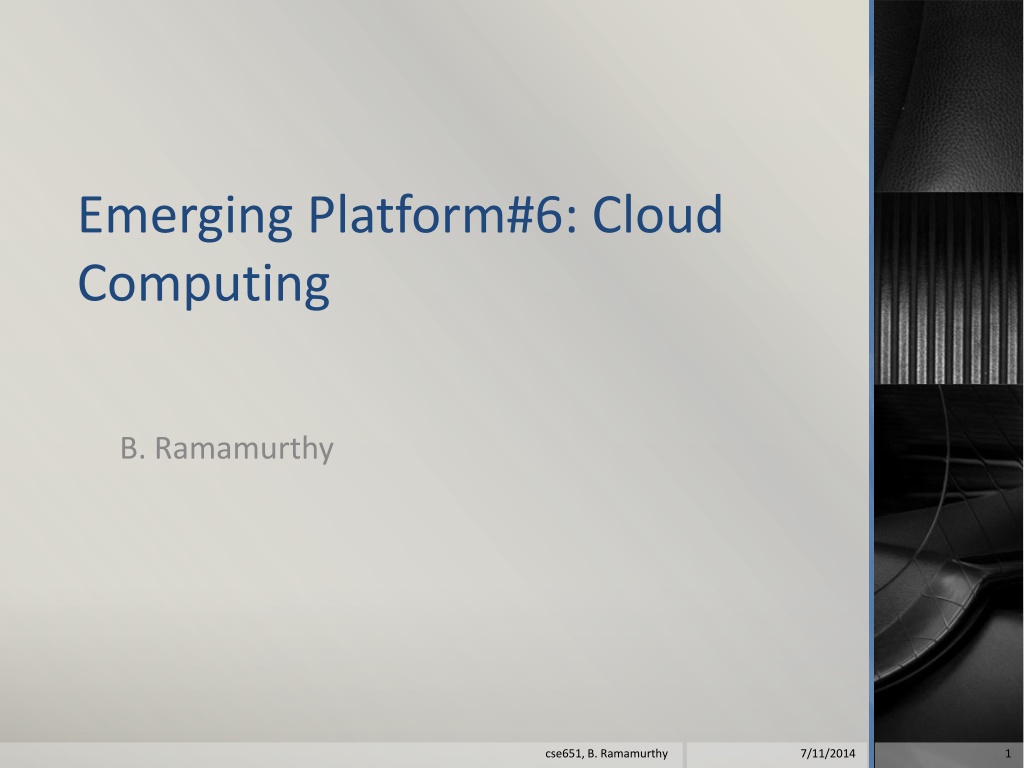Click the blank slide area above the title
1024x768 pixels.
[431, 91]
